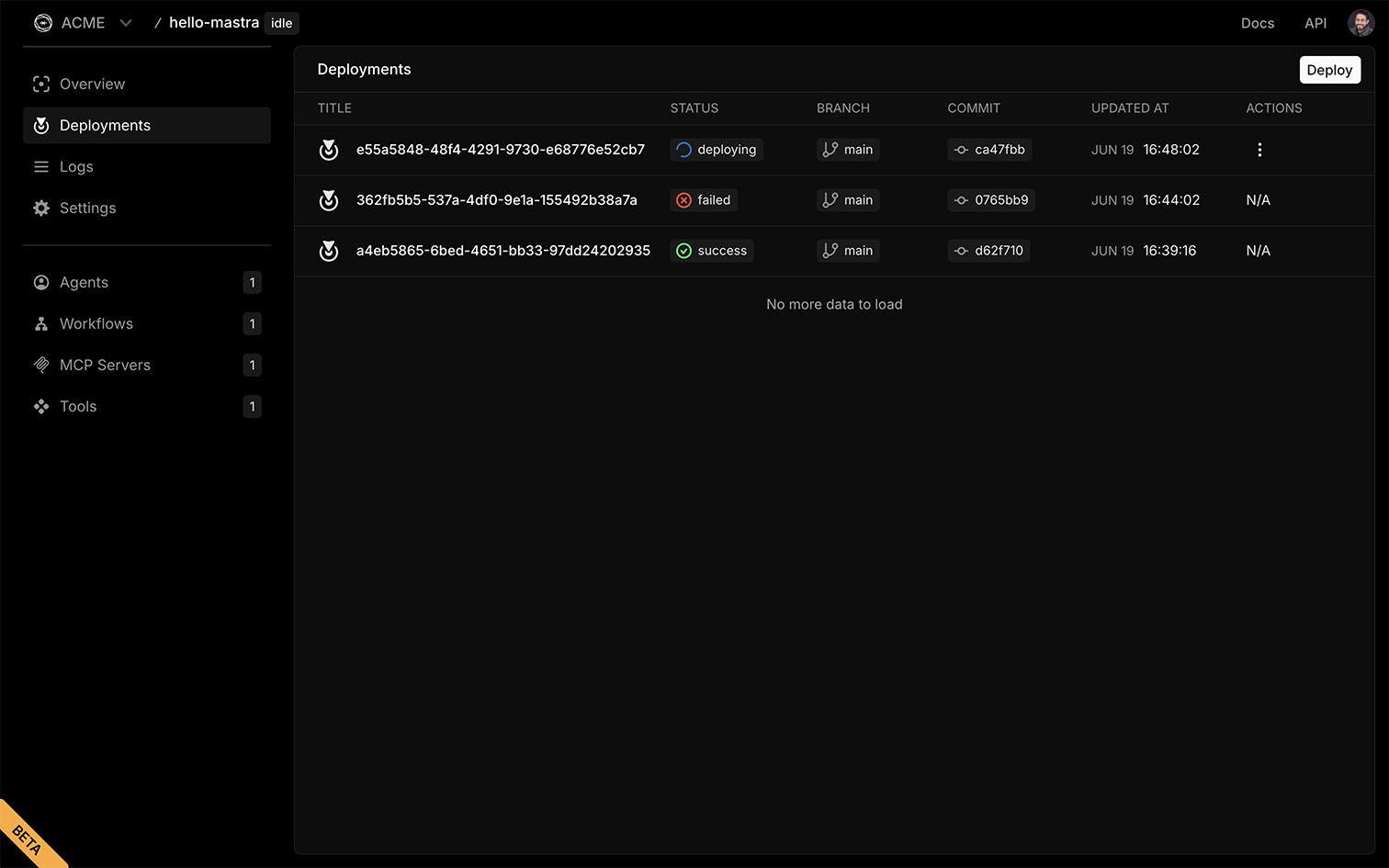Click the Deployments icon in sidebar
The image size is (1389, 868).
(x=41, y=126)
